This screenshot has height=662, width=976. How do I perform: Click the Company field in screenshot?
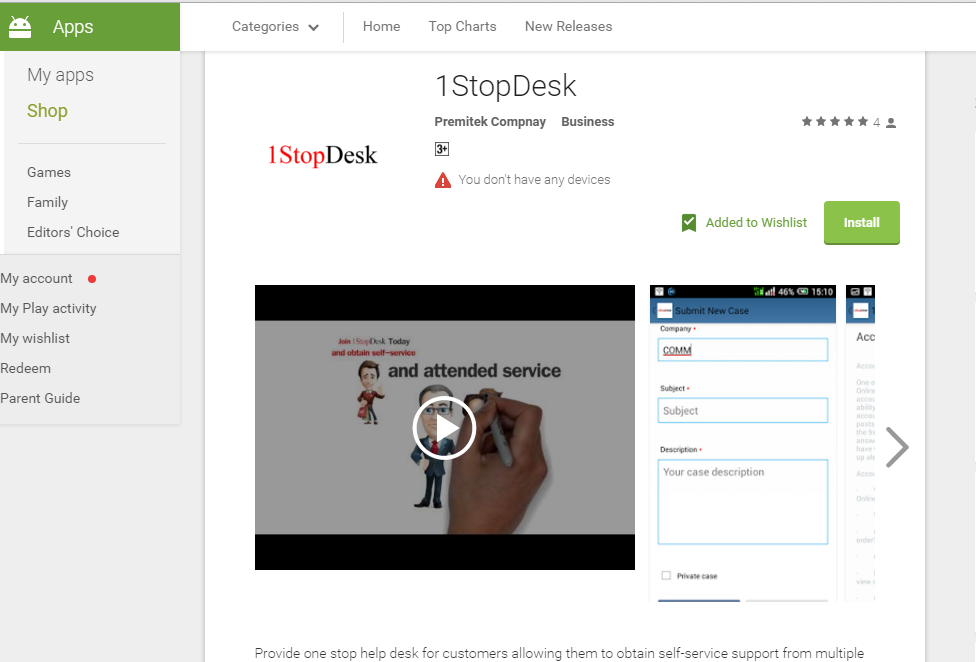point(743,350)
